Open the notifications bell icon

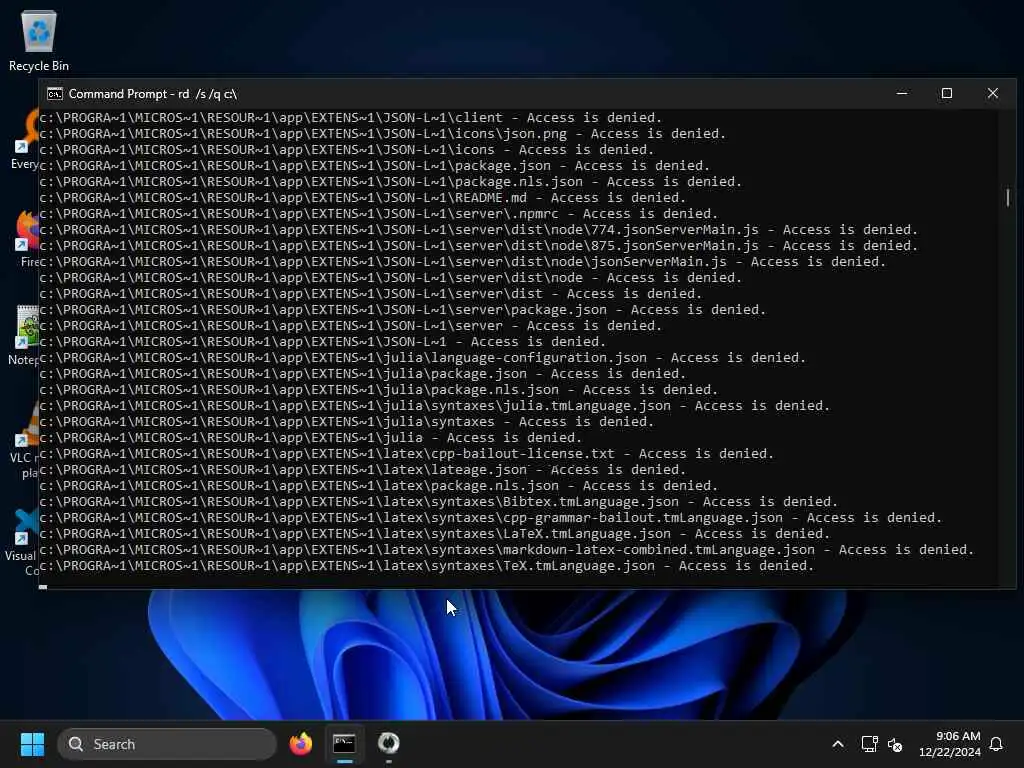pos(997,744)
